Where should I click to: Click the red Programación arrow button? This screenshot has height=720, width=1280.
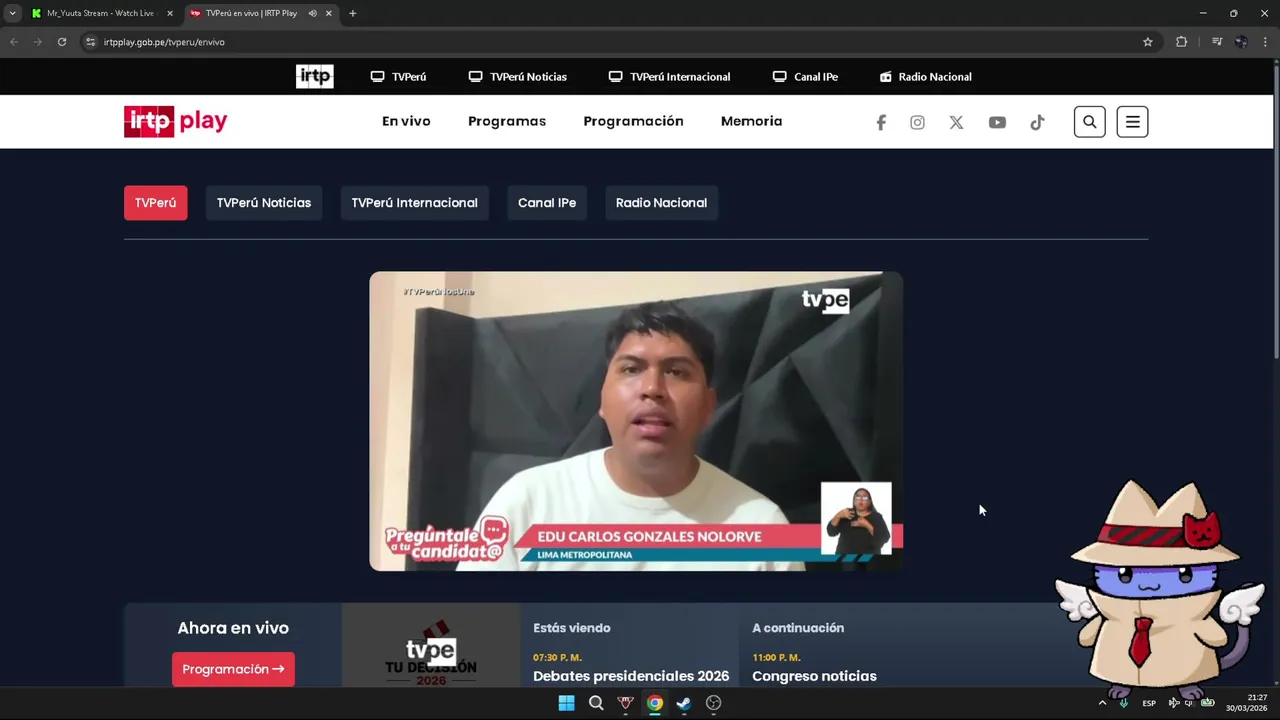pos(233,669)
